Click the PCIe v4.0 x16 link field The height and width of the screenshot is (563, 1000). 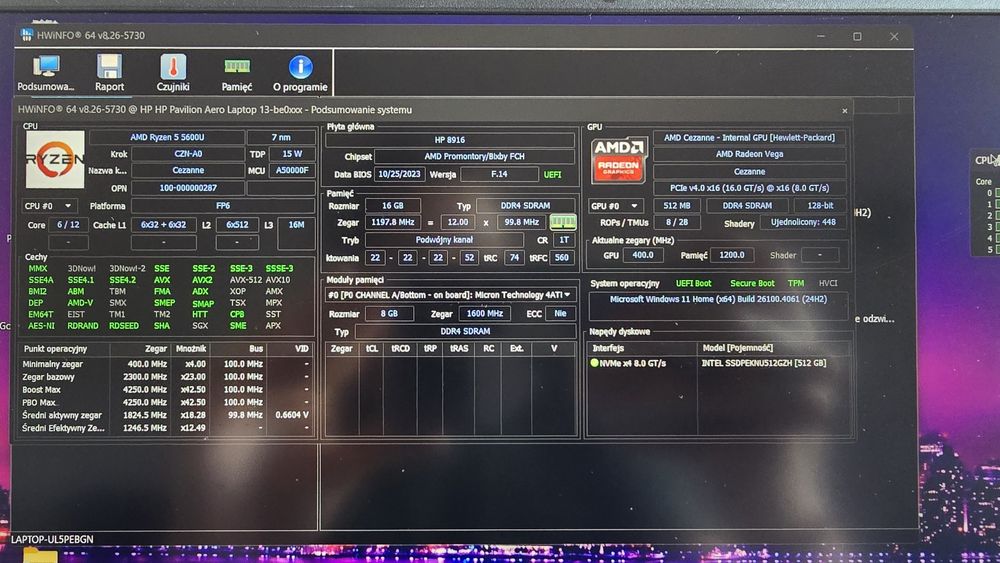[x=749, y=188]
